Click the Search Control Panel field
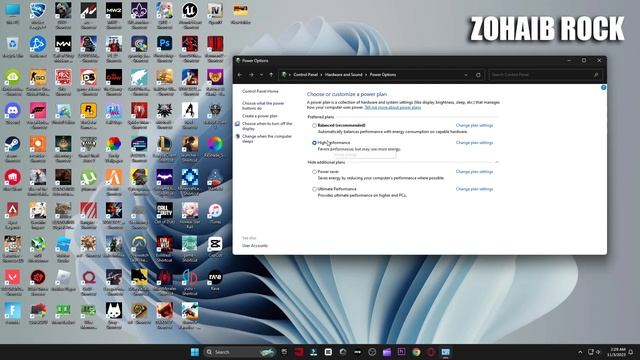Viewport: 640px width, 360px height. coord(545,75)
